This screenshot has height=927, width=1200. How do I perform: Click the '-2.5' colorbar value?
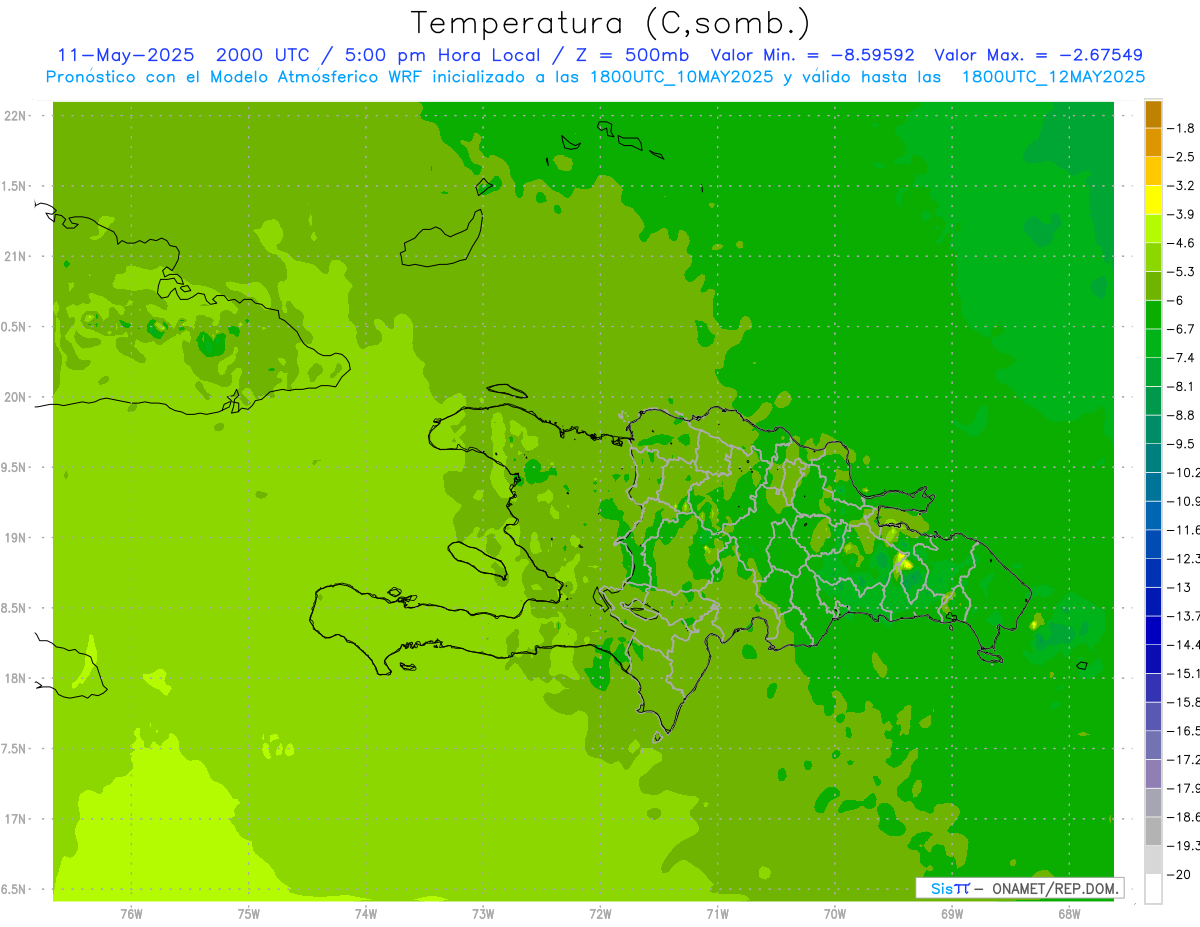1182,157
